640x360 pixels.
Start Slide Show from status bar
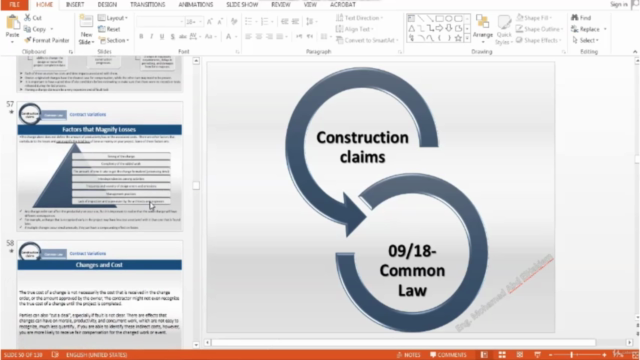(538, 355)
